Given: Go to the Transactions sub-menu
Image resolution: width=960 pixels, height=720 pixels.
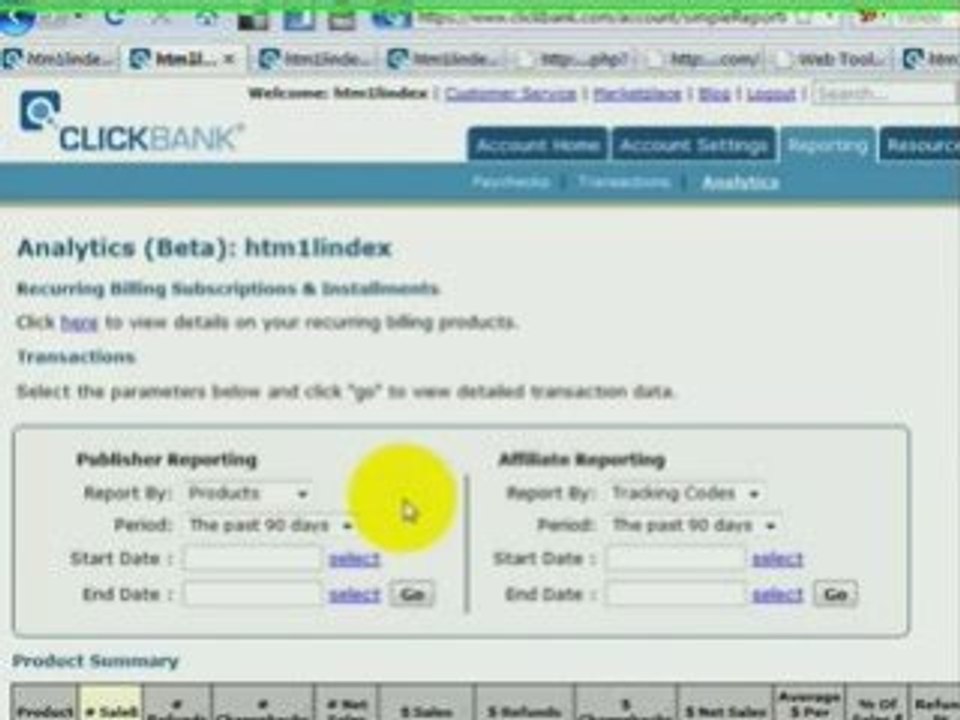Looking at the screenshot, I should [623, 182].
